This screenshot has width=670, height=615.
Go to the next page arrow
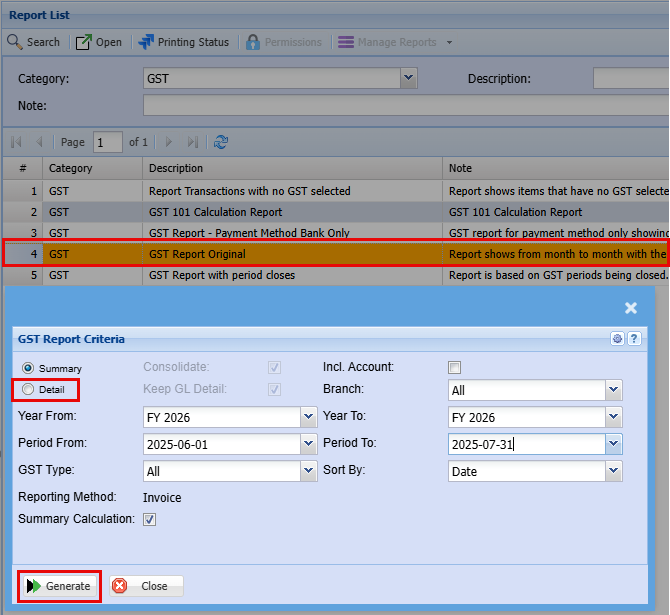click(169, 142)
